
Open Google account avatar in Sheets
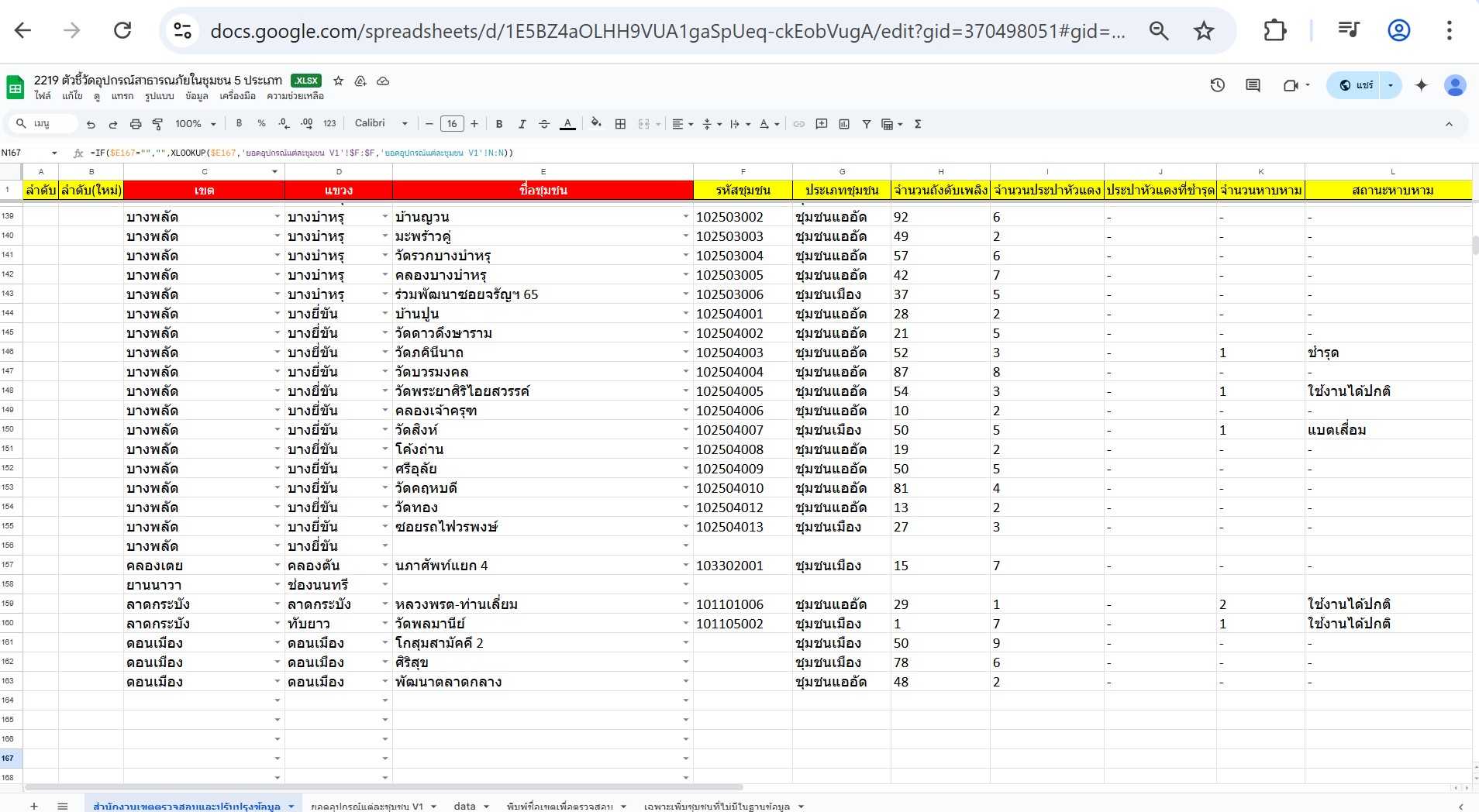1455,85
